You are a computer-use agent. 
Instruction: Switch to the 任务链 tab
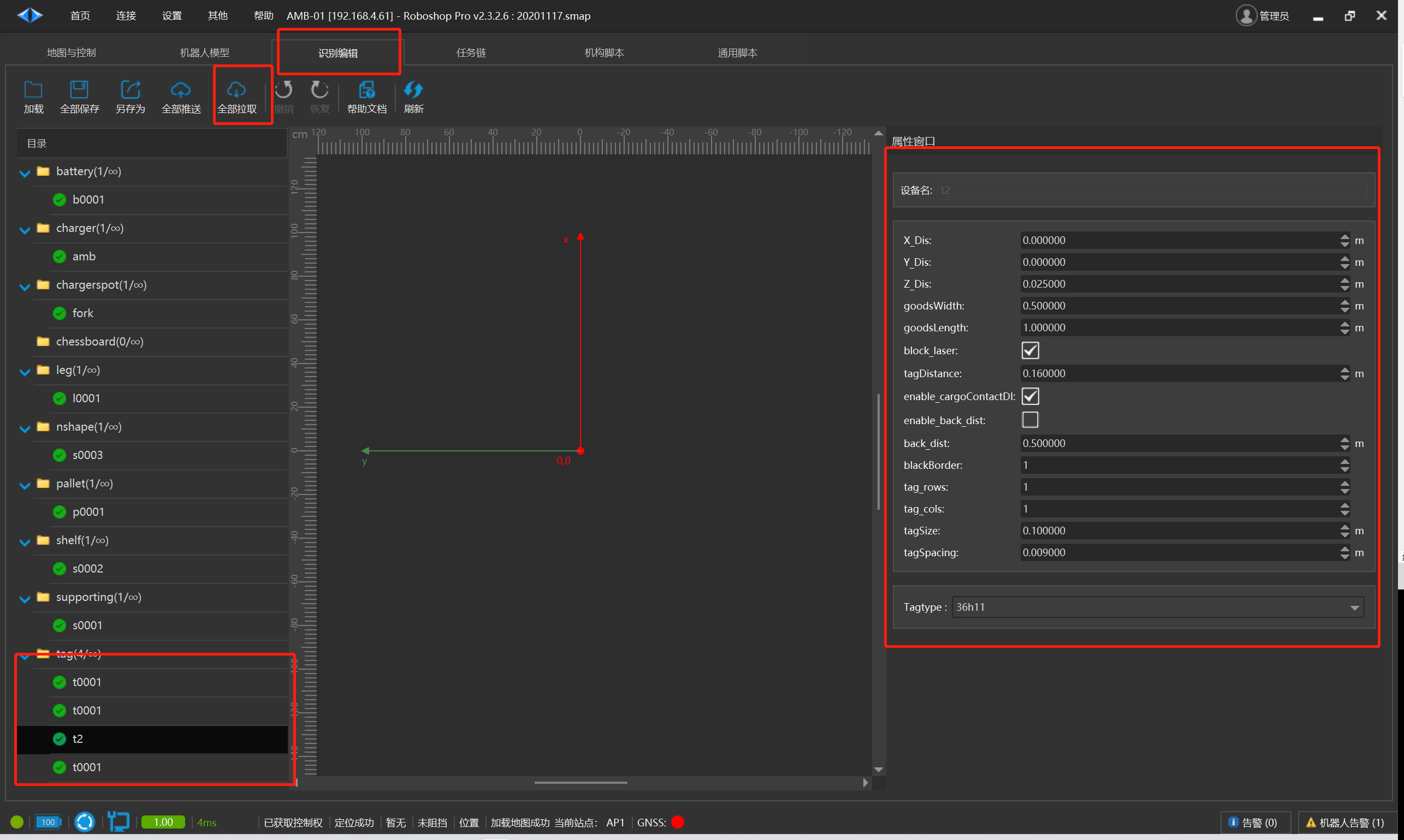[471, 52]
